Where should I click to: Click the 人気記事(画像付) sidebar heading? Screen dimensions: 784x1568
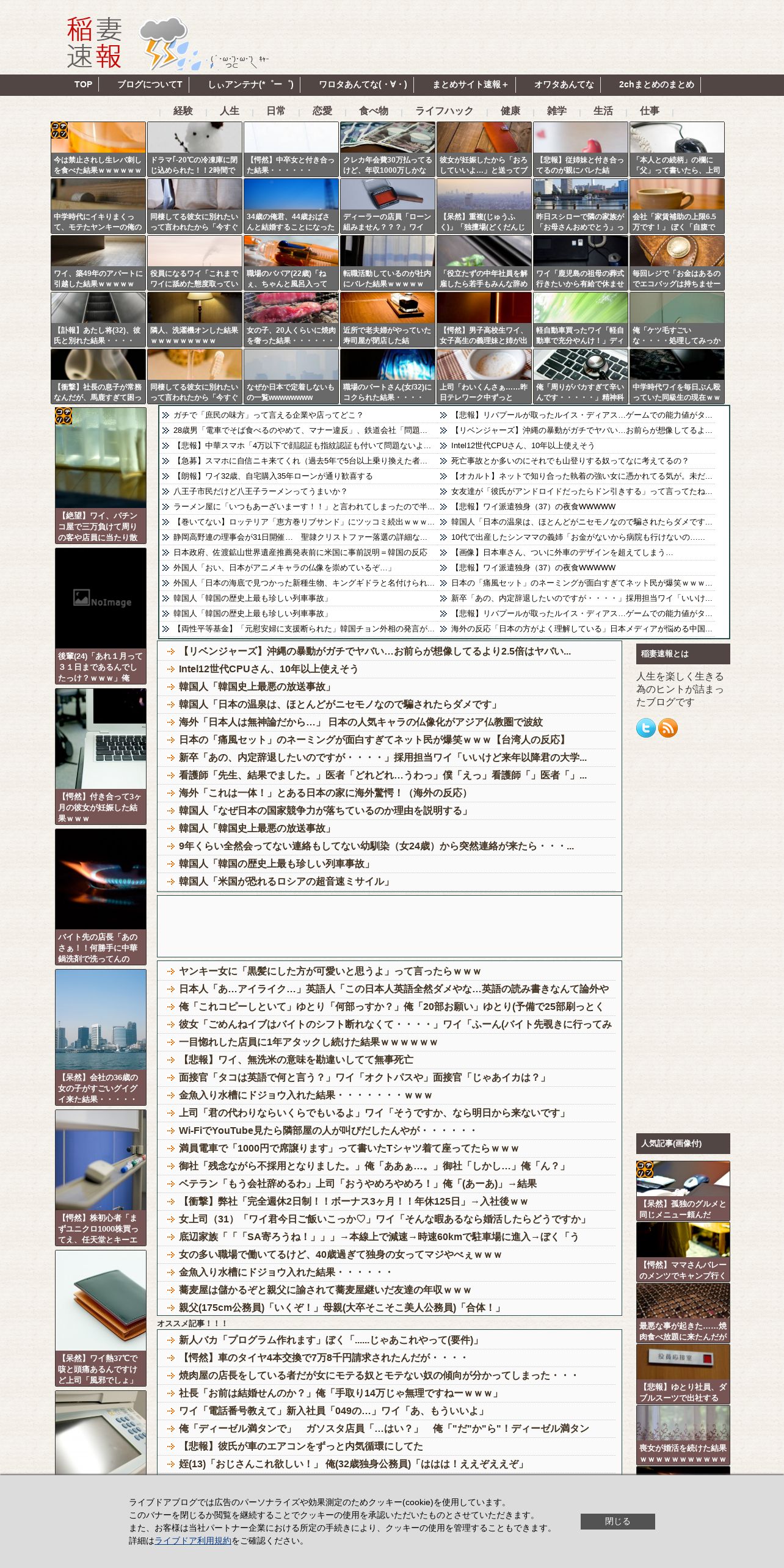pos(683,1144)
